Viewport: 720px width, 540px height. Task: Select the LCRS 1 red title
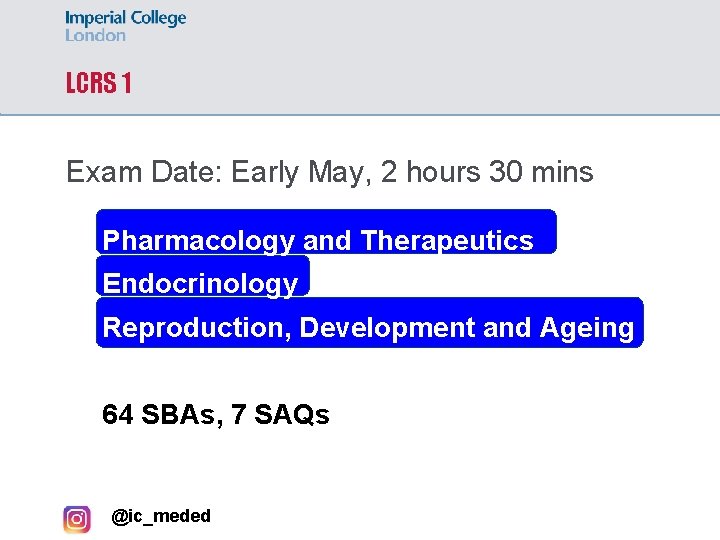tap(98, 83)
